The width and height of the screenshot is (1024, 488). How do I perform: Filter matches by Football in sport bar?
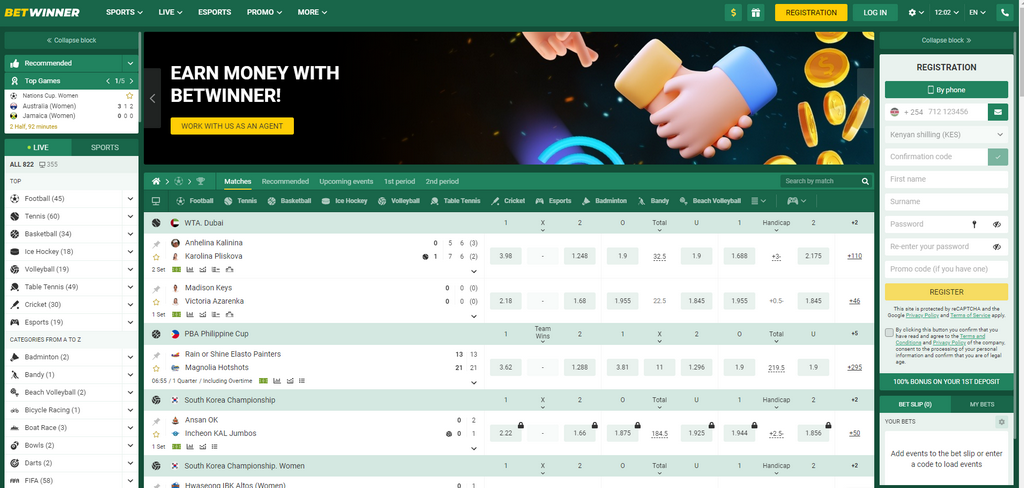pos(195,201)
